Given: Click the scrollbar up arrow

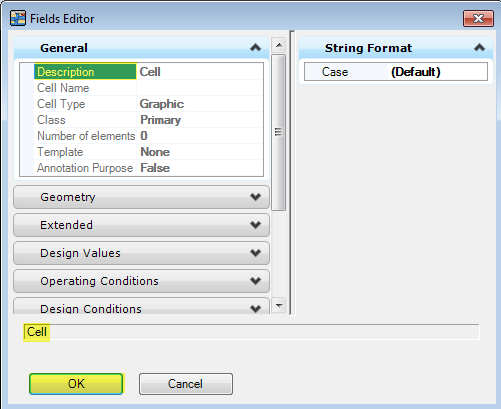Looking at the screenshot, I should pos(279,45).
